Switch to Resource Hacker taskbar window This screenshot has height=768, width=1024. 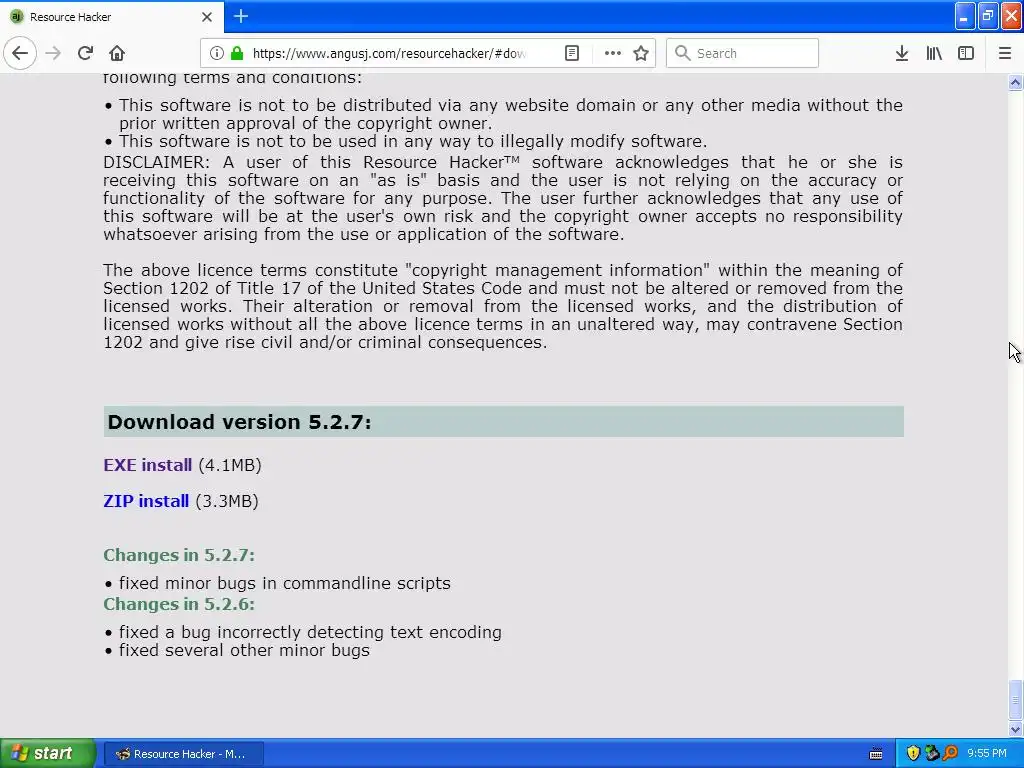point(184,754)
